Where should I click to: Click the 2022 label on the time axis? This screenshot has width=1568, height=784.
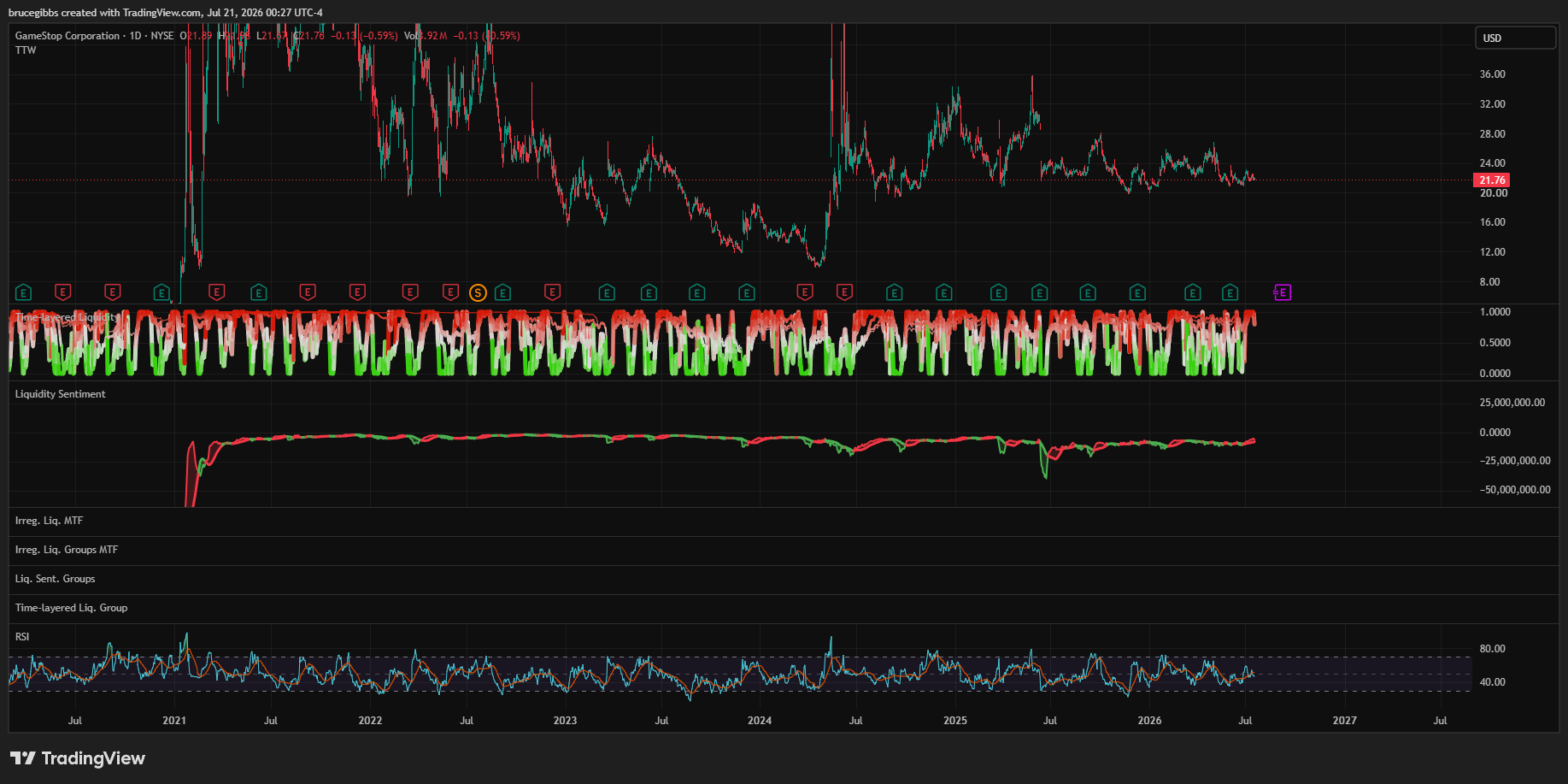(x=370, y=721)
